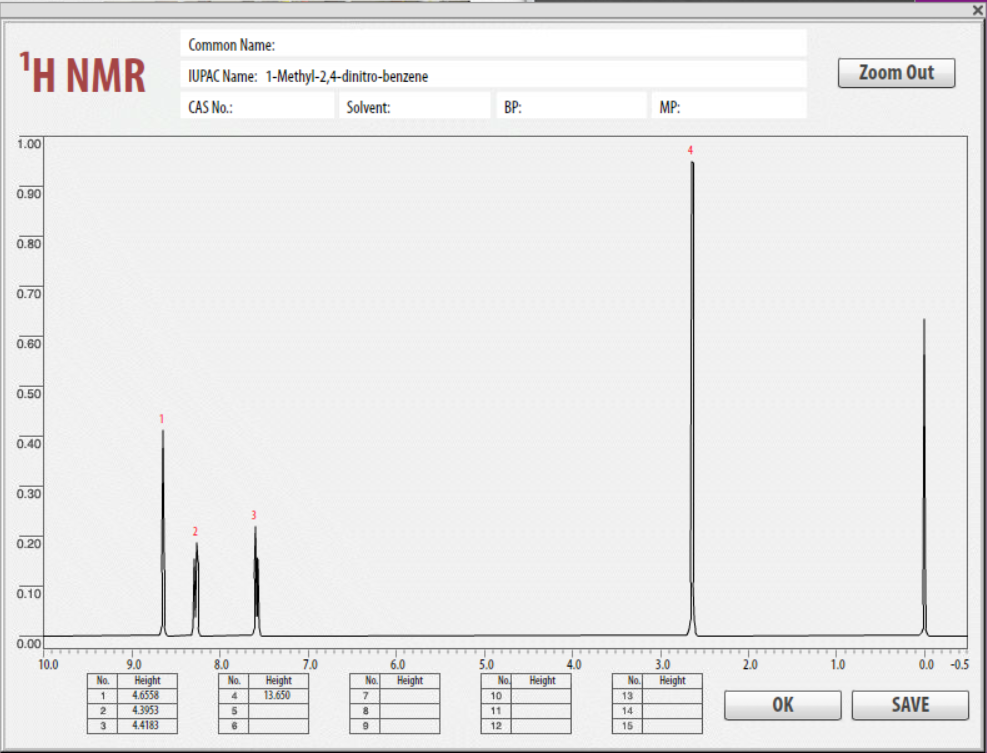The width and height of the screenshot is (987, 753).
Task: Close the NMR spectrum window
Action: tap(976, 11)
